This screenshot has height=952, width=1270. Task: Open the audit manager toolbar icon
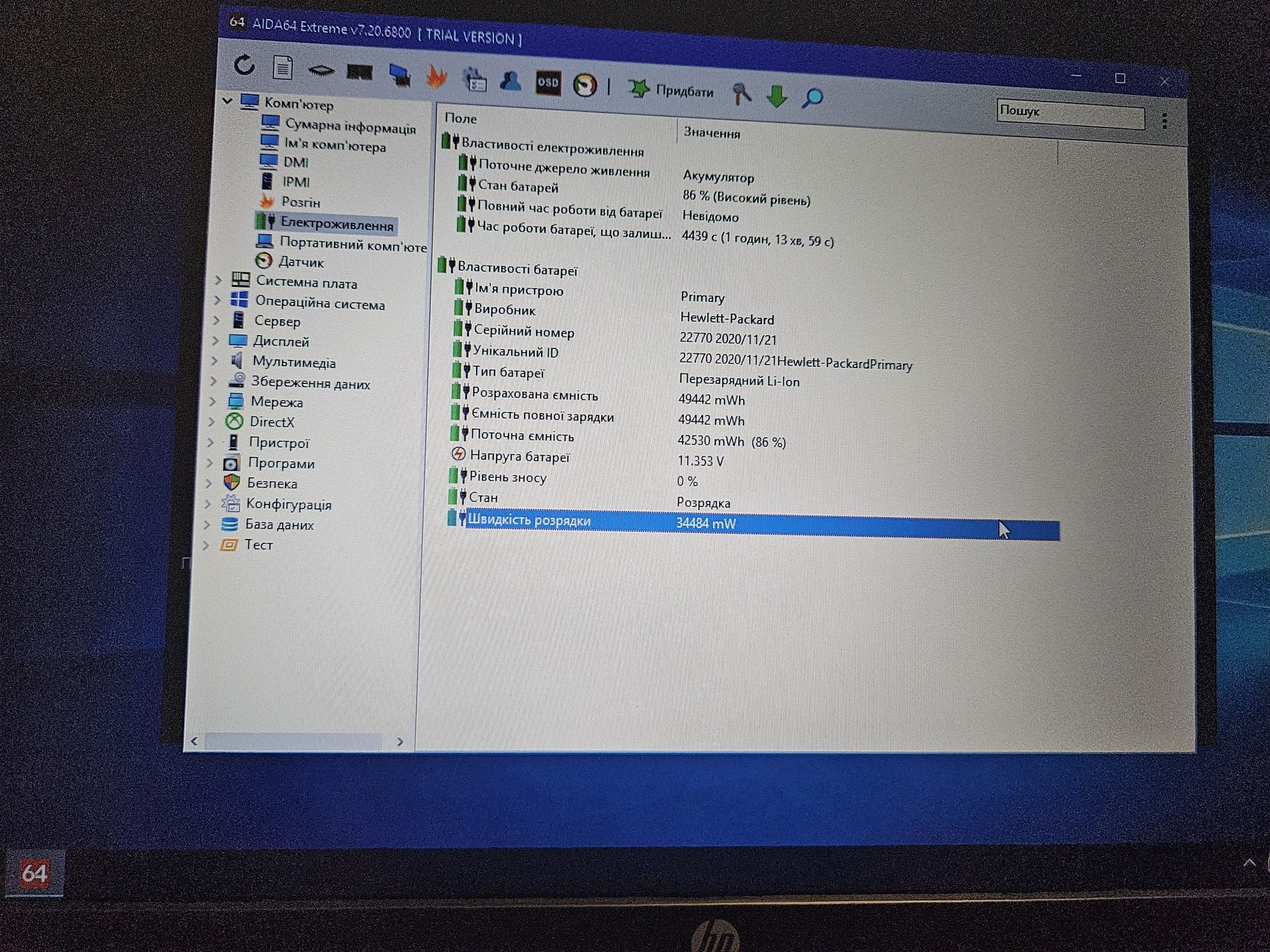[474, 80]
